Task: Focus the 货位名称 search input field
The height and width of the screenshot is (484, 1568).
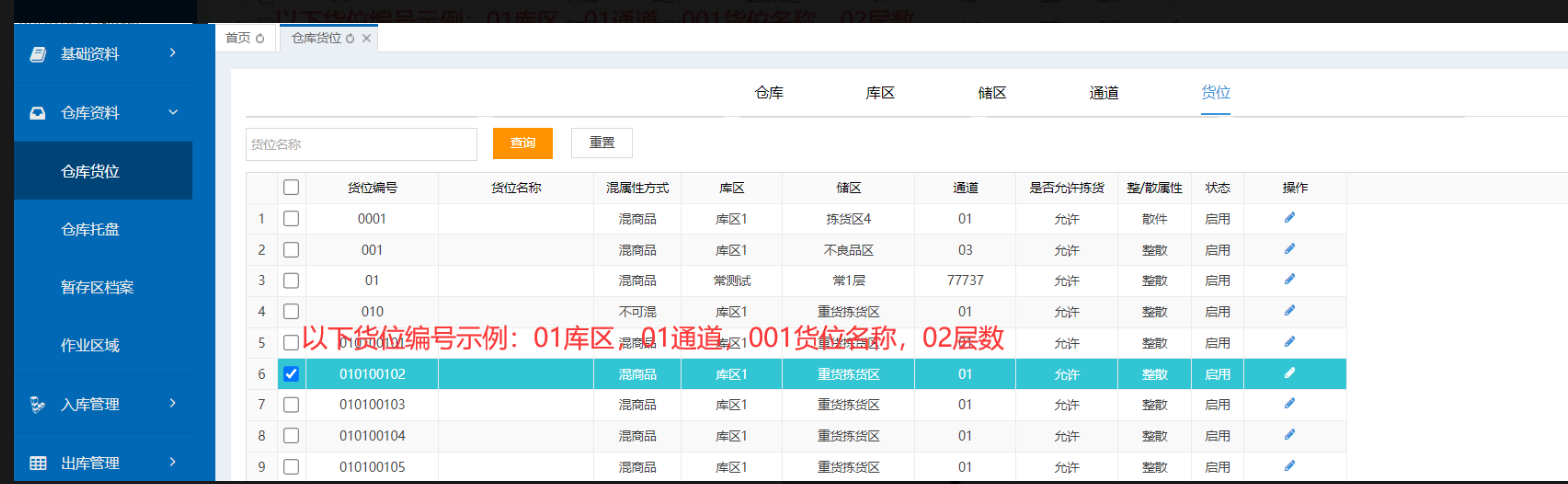Action: tap(361, 144)
